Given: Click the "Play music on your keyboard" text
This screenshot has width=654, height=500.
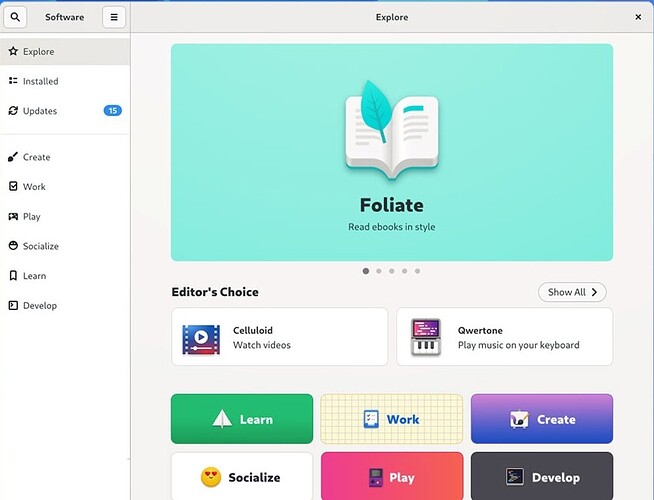Looking at the screenshot, I should [x=518, y=345].
